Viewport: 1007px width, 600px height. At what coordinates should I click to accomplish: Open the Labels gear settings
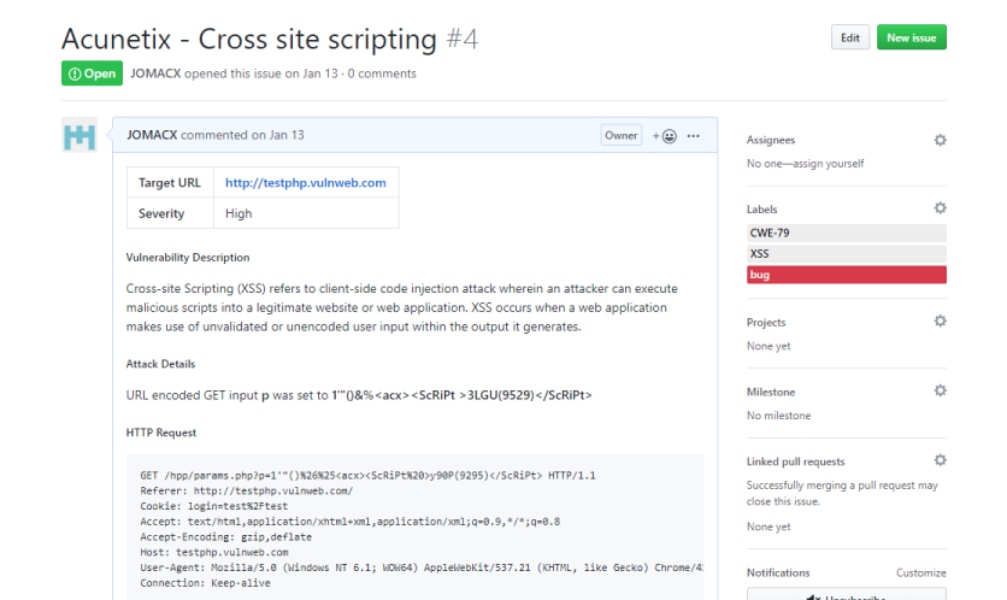940,208
